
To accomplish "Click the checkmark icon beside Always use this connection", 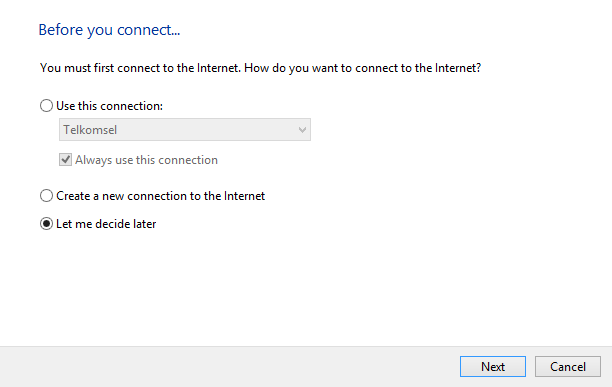I will (66, 160).
